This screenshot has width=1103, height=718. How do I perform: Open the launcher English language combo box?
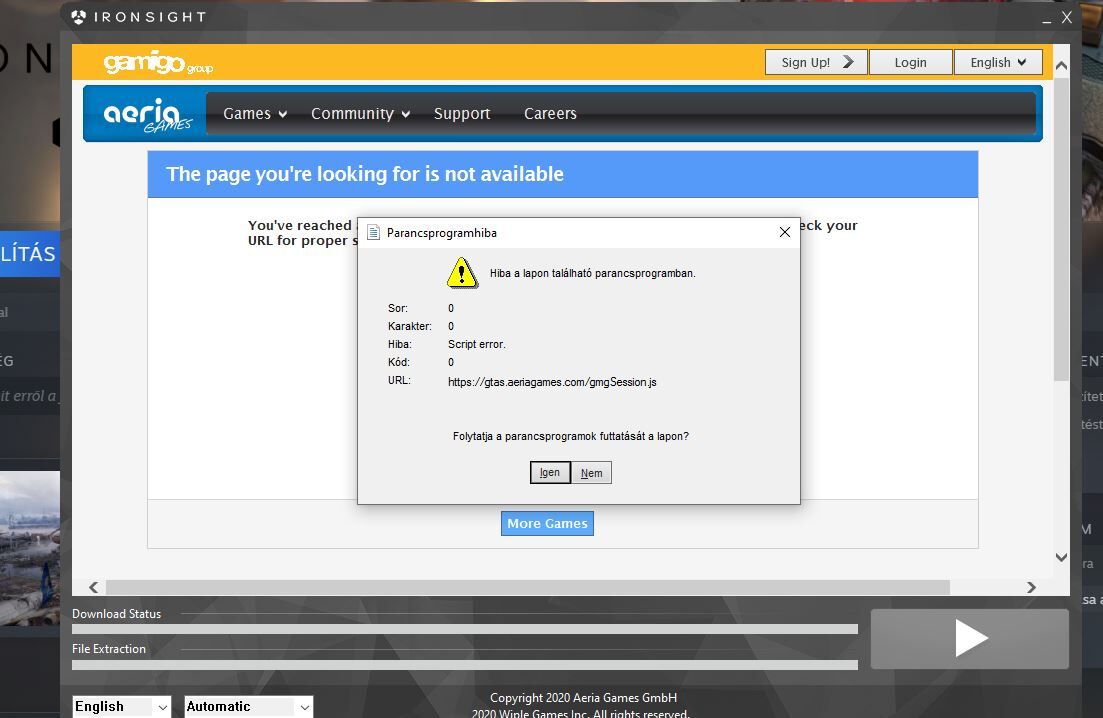click(122, 707)
